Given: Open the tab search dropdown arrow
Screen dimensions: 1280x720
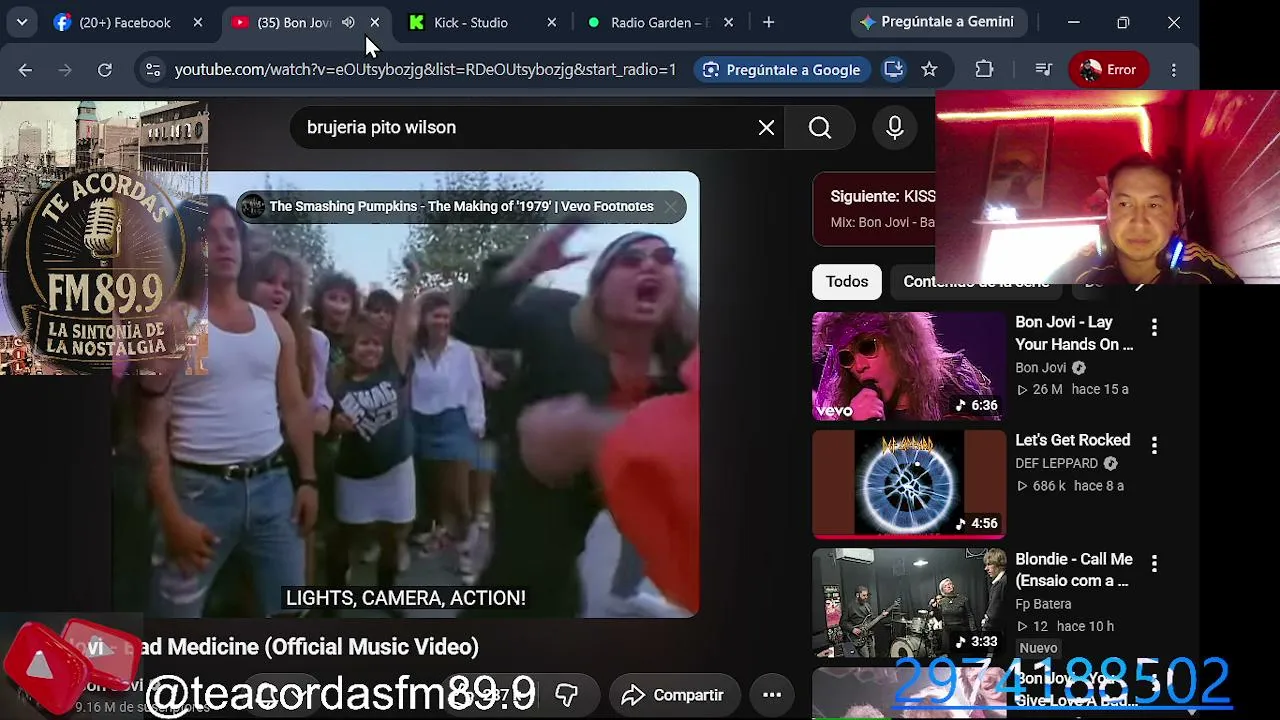Looking at the screenshot, I should pyautogui.click(x=21, y=22).
